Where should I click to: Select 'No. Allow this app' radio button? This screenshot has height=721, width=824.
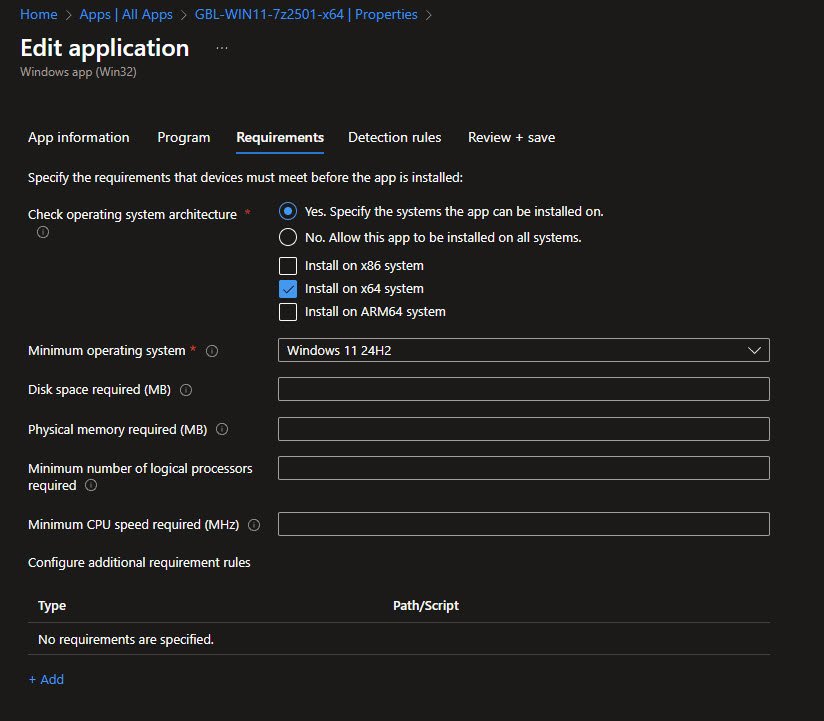point(288,238)
